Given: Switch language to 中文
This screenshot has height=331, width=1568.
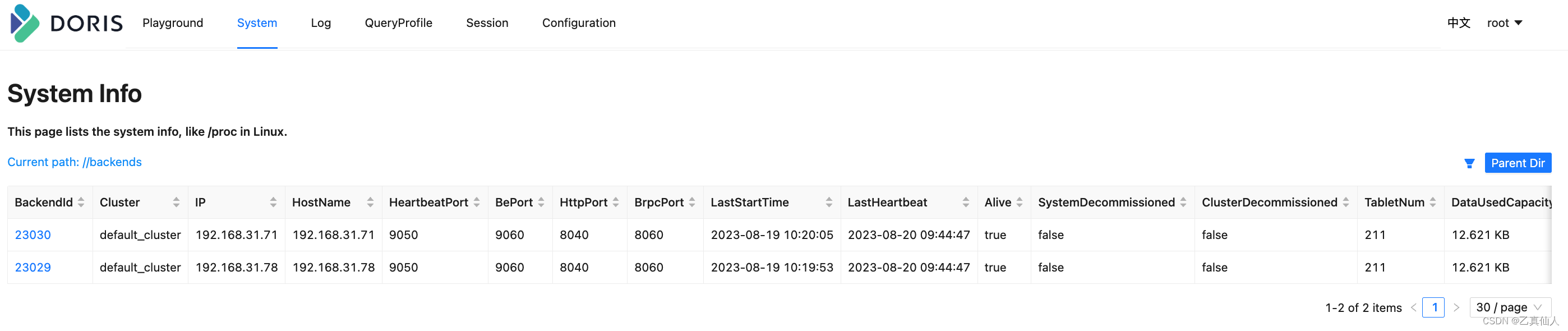Looking at the screenshot, I should [1459, 23].
